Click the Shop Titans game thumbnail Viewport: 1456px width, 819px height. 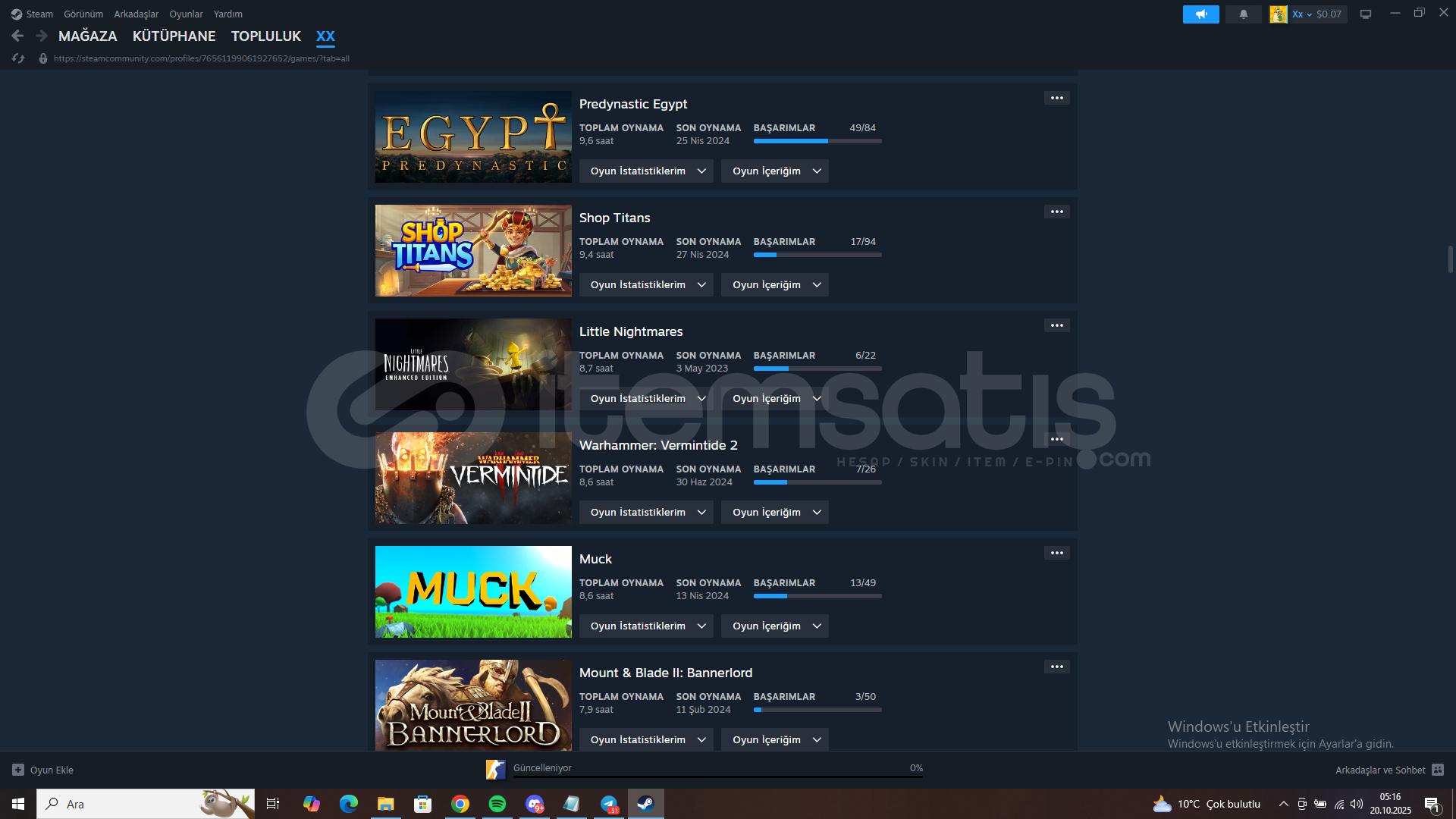coord(473,250)
